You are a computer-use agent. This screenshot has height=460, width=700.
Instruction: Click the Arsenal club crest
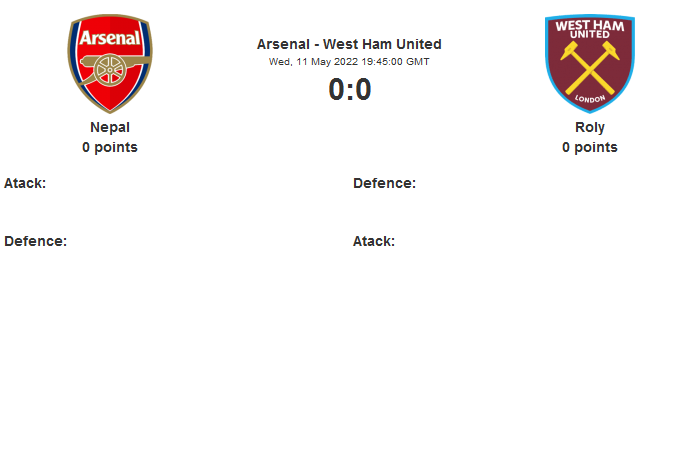point(110,63)
